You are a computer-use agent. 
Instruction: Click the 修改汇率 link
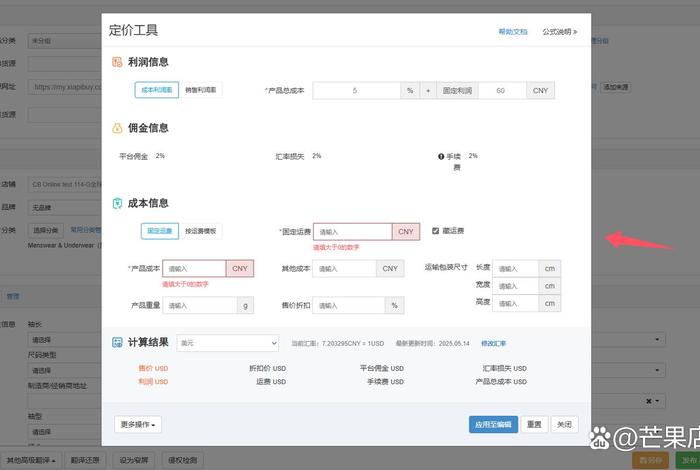click(x=493, y=343)
